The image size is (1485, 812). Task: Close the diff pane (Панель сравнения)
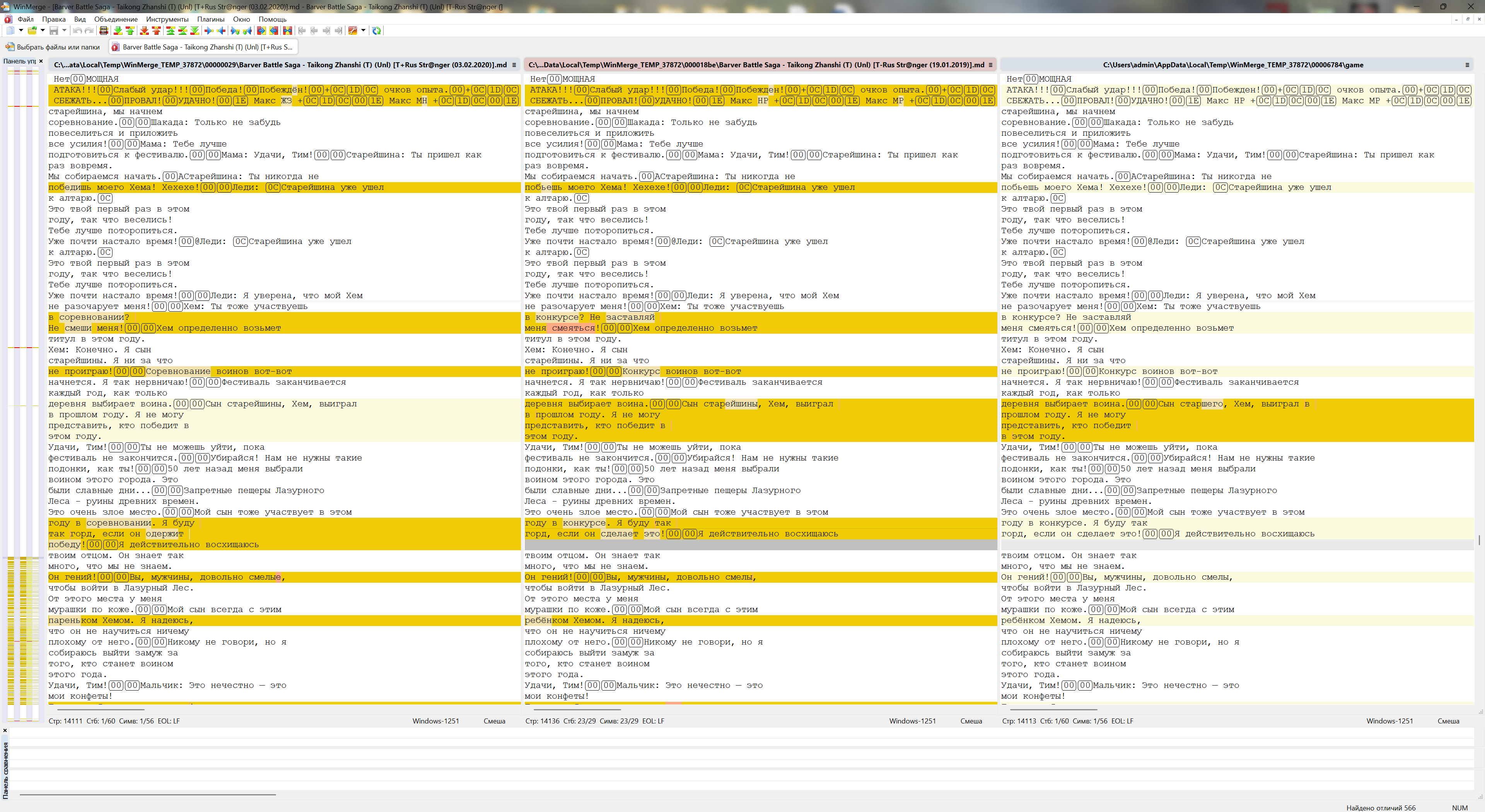coord(5,731)
